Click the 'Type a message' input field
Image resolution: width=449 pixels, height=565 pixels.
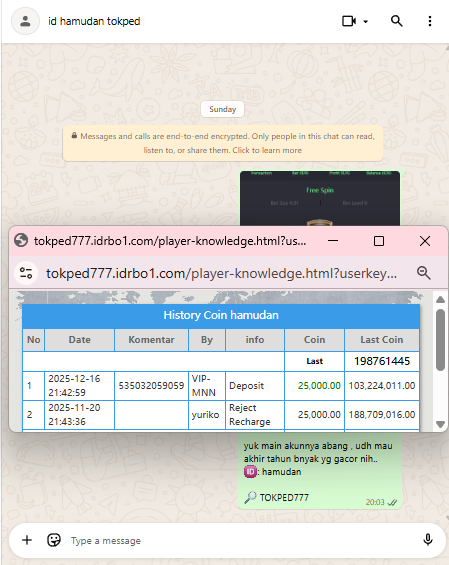coord(241,540)
